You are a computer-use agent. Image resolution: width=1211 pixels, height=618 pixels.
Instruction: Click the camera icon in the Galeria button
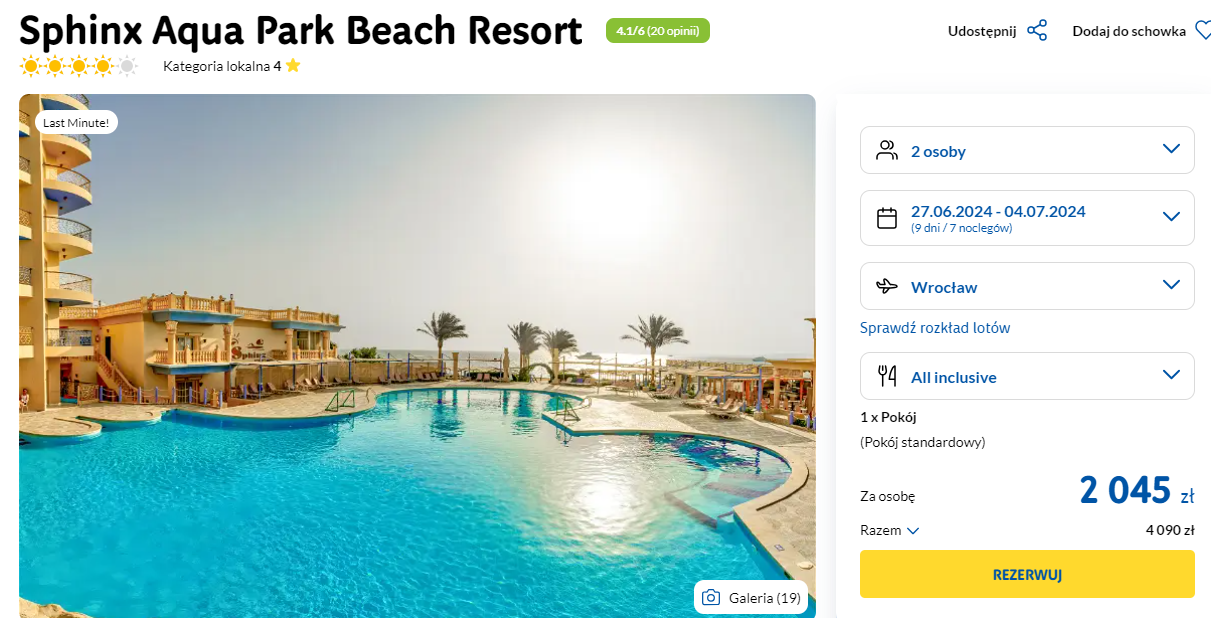(x=711, y=598)
